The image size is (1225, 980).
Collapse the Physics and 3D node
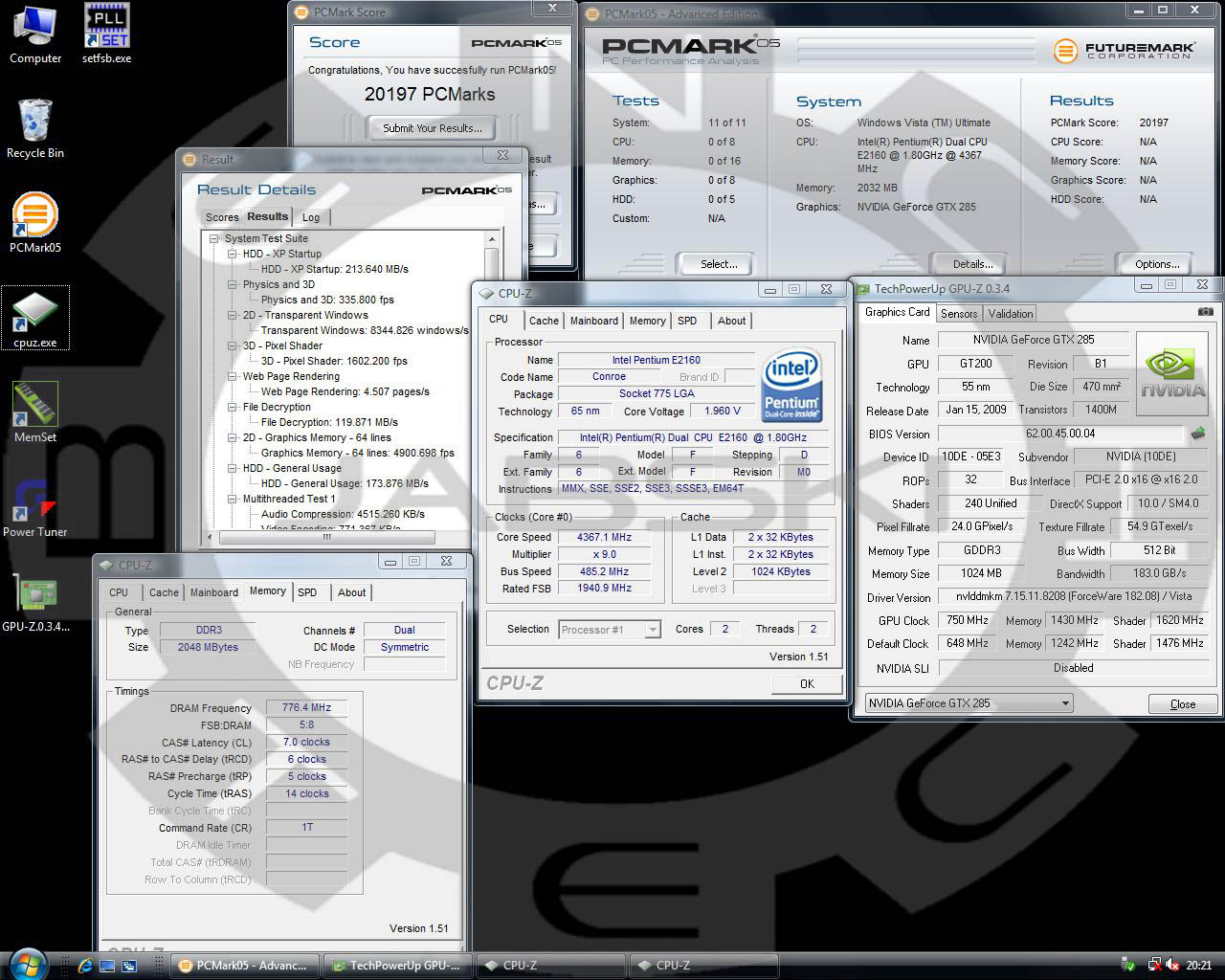tap(233, 284)
